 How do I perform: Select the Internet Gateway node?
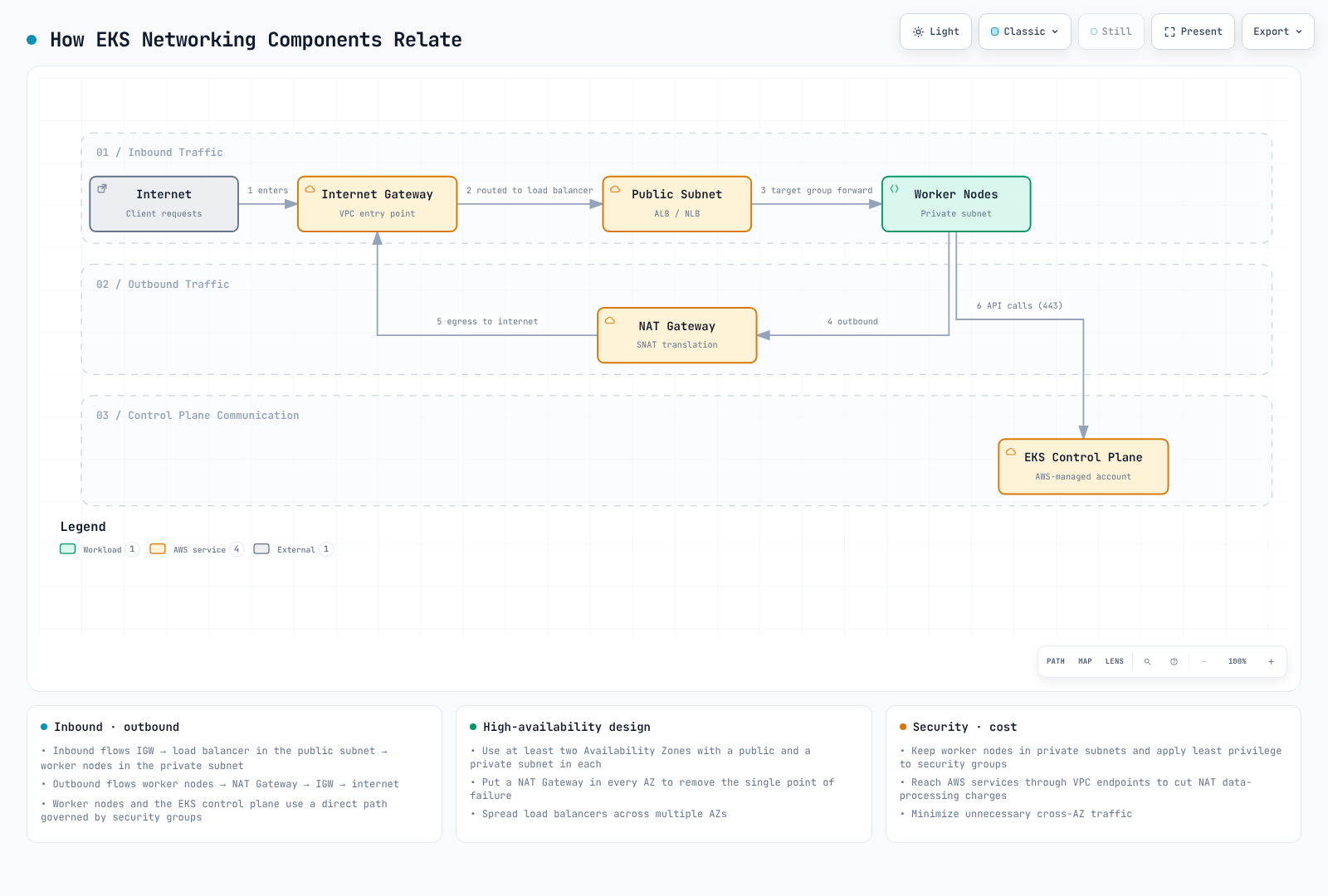[x=377, y=204]
